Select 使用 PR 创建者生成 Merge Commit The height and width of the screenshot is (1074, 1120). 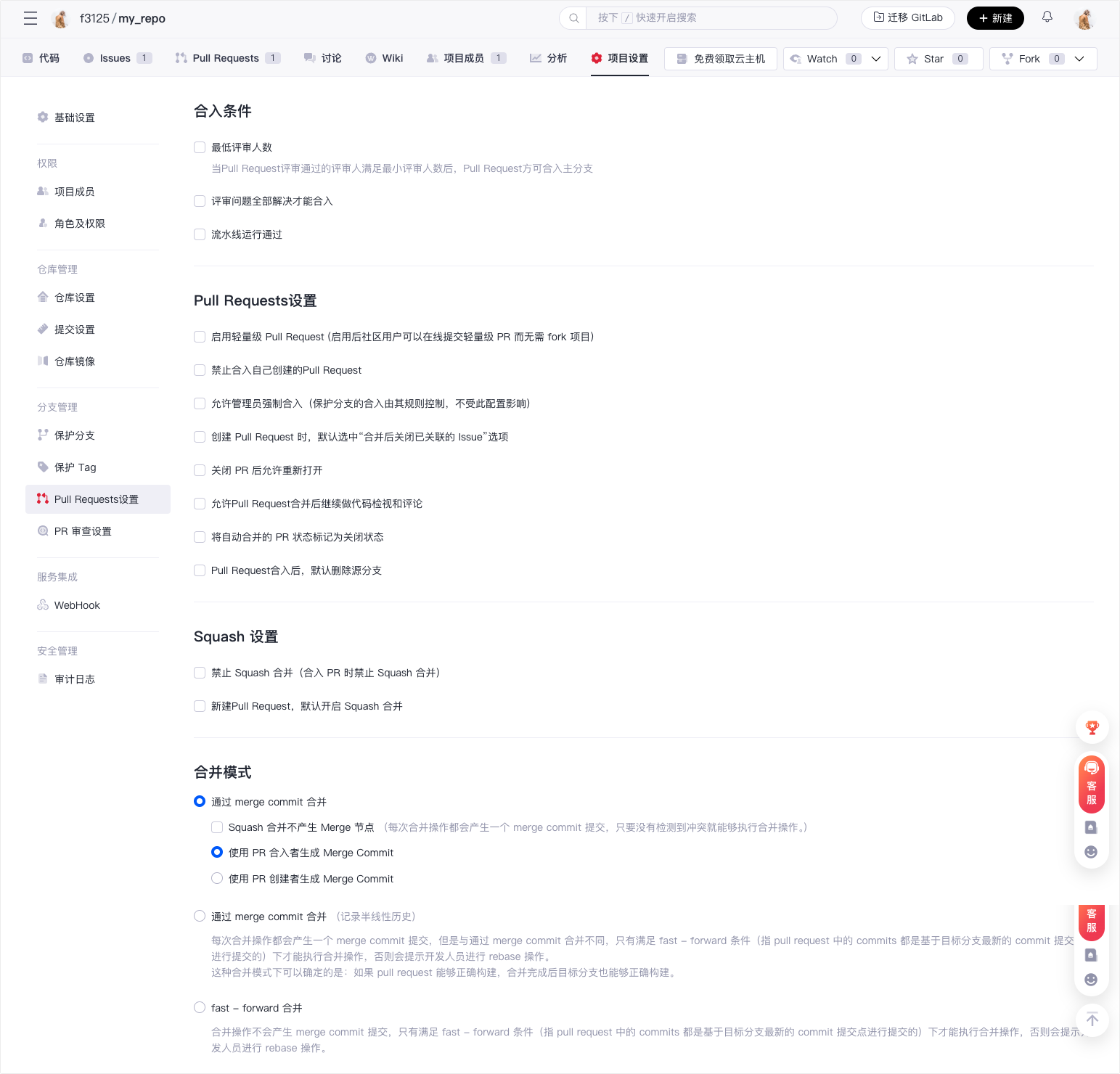(217, 878)
